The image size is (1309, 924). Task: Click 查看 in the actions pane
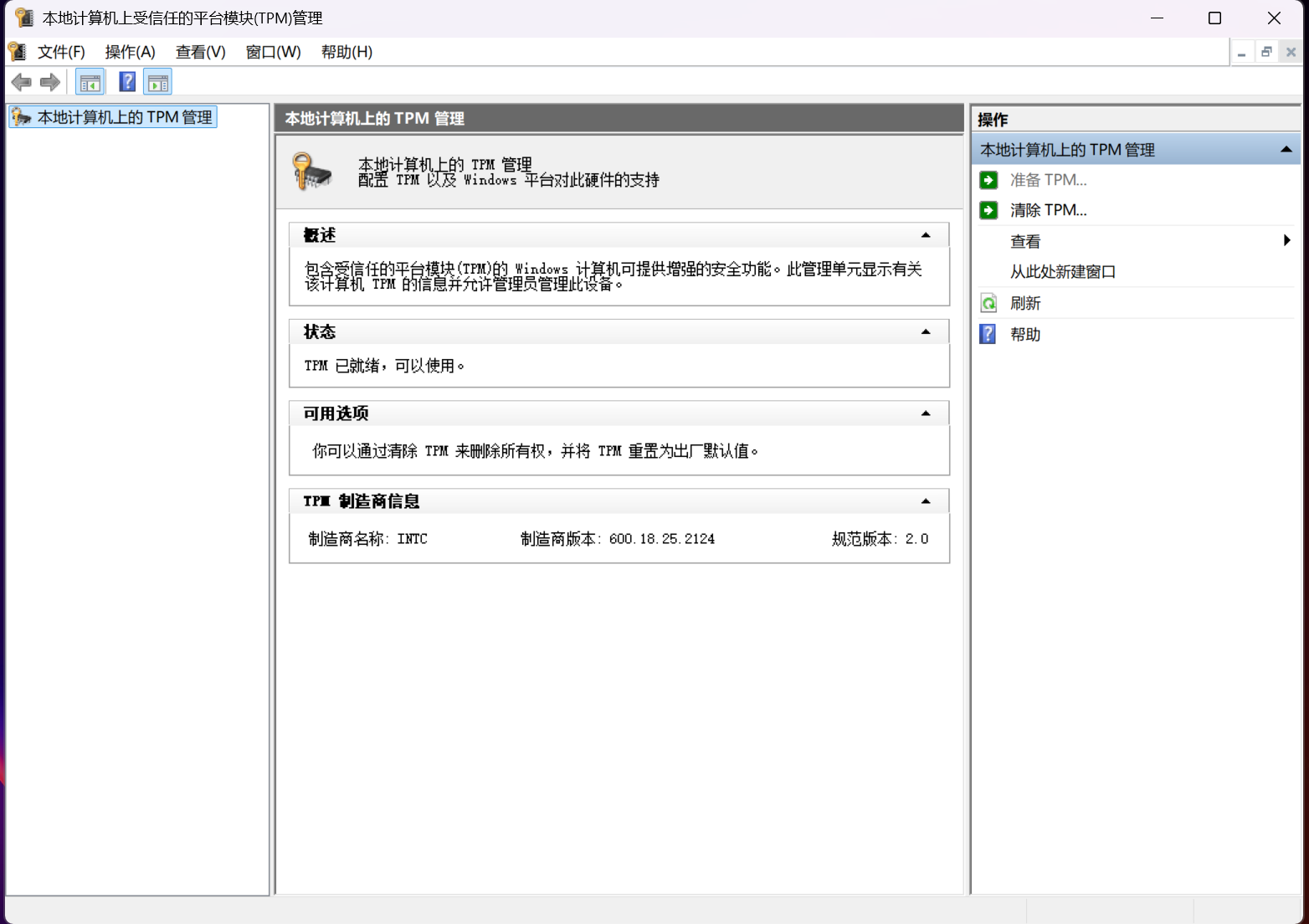point(1025,242)
